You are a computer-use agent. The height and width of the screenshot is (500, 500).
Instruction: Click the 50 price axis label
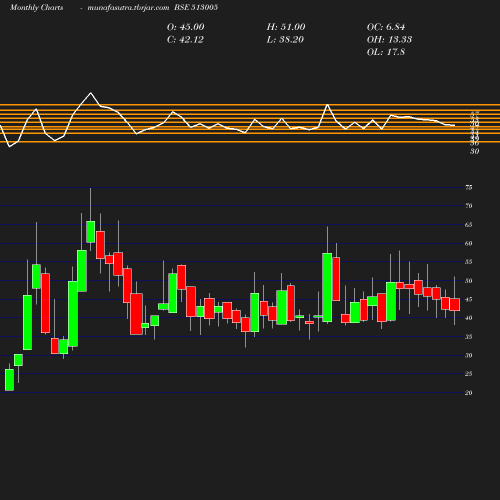(469, 281)
